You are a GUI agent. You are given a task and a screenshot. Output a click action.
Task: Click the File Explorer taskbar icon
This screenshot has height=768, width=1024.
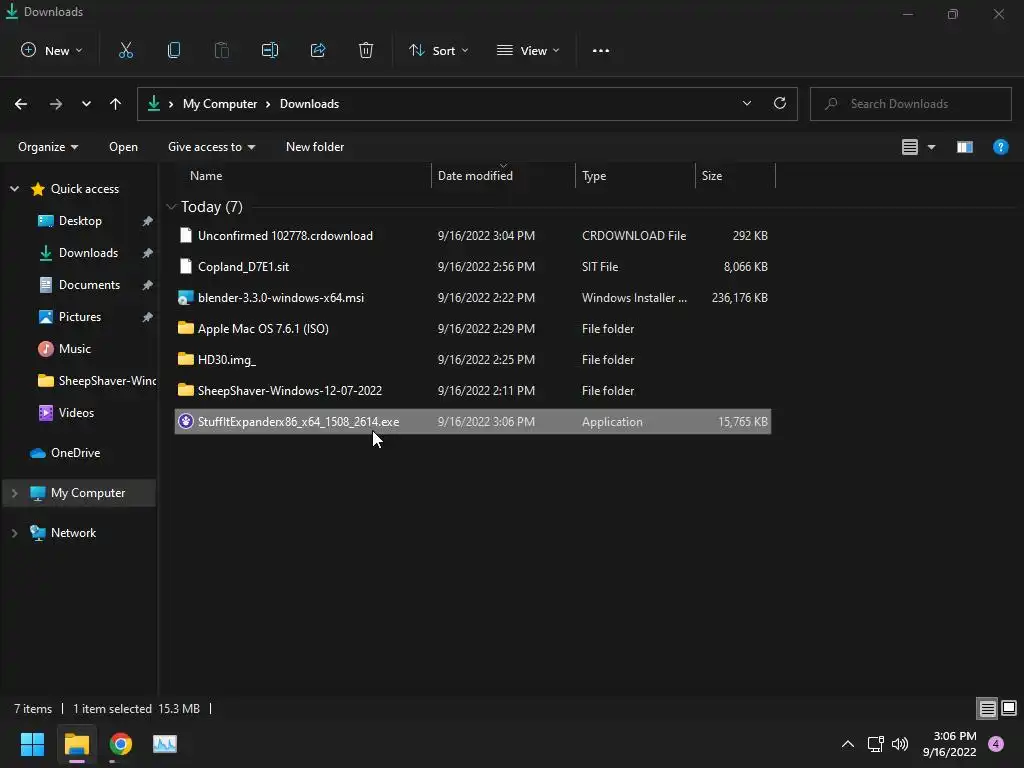point(76,744)
